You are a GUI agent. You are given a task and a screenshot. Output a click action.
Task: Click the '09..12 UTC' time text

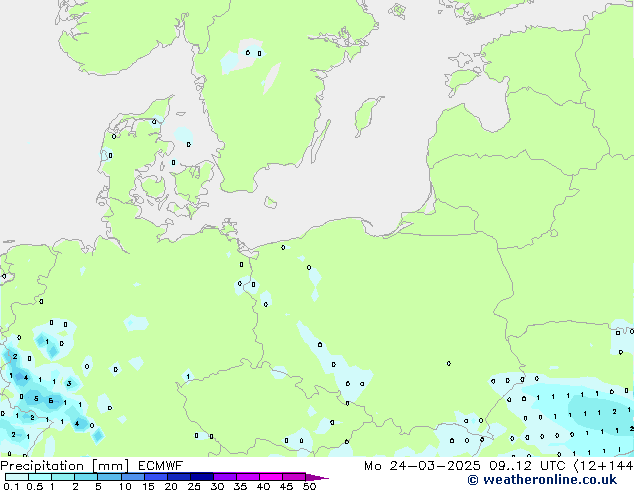point(527,466)
